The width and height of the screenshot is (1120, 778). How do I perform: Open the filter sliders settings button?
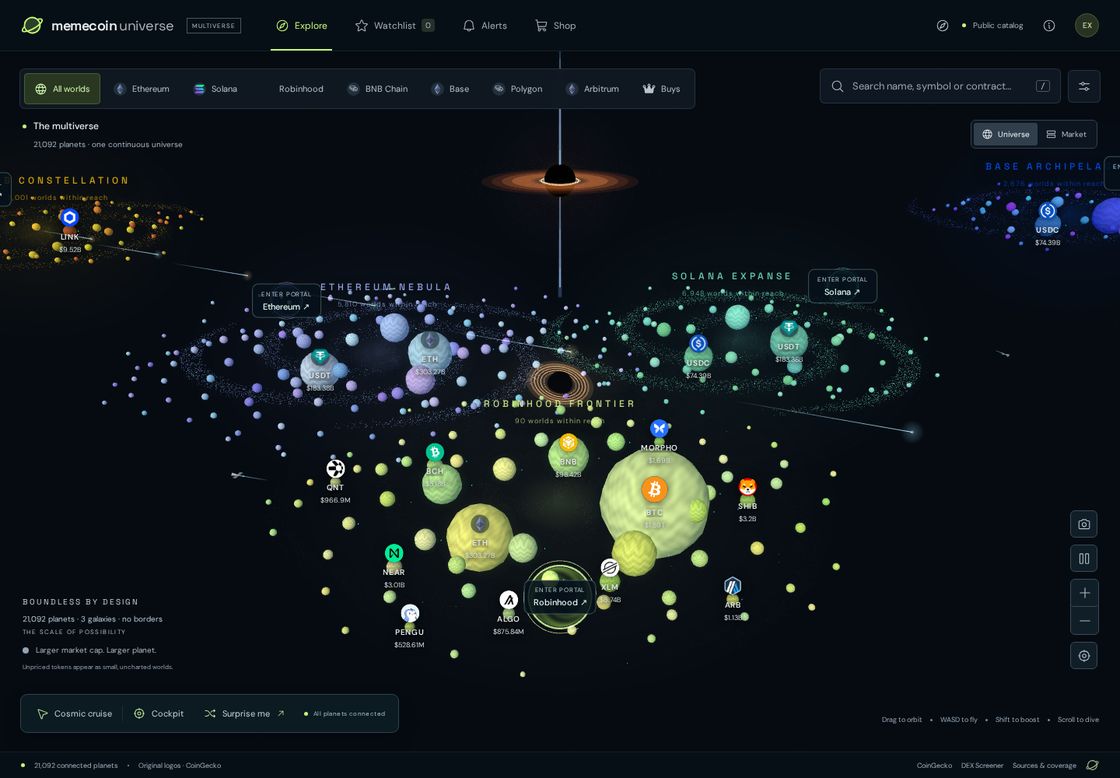point(1084,86)
